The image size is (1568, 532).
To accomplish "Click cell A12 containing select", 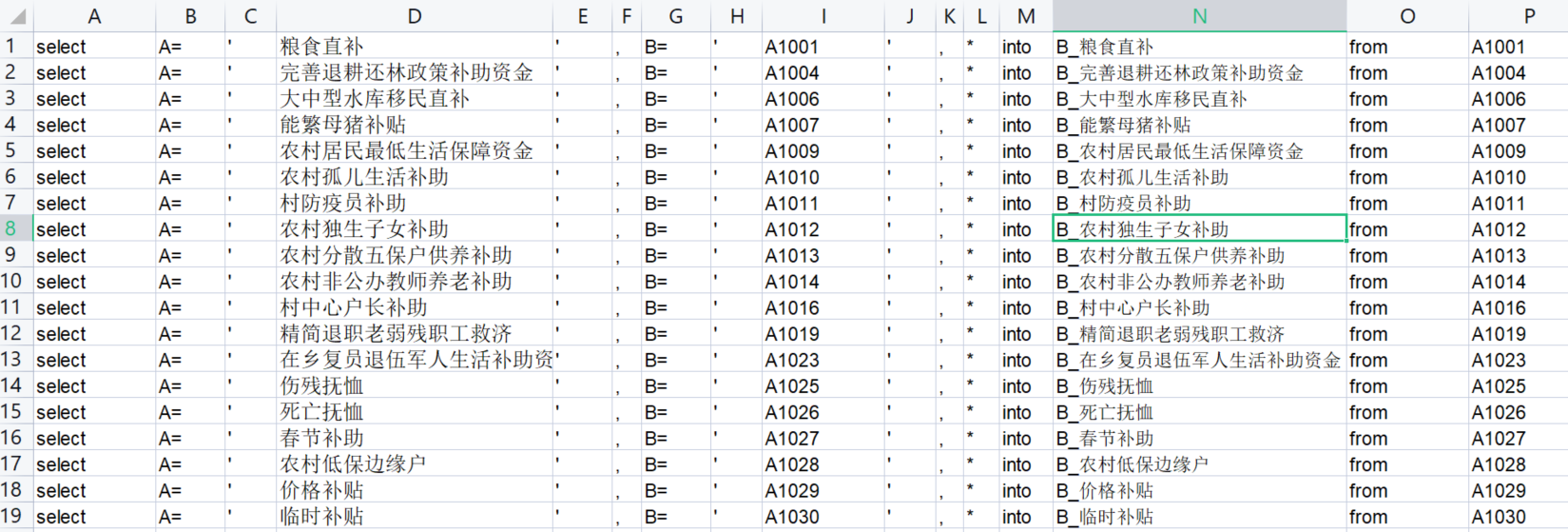I will [x=94, y=333].
